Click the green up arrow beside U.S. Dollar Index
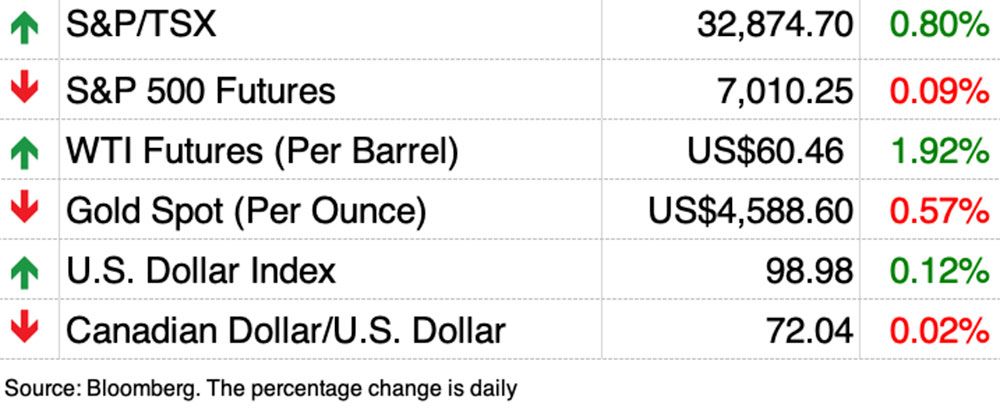The width and height of the screenshot is (1000, 414). point(24,270)
